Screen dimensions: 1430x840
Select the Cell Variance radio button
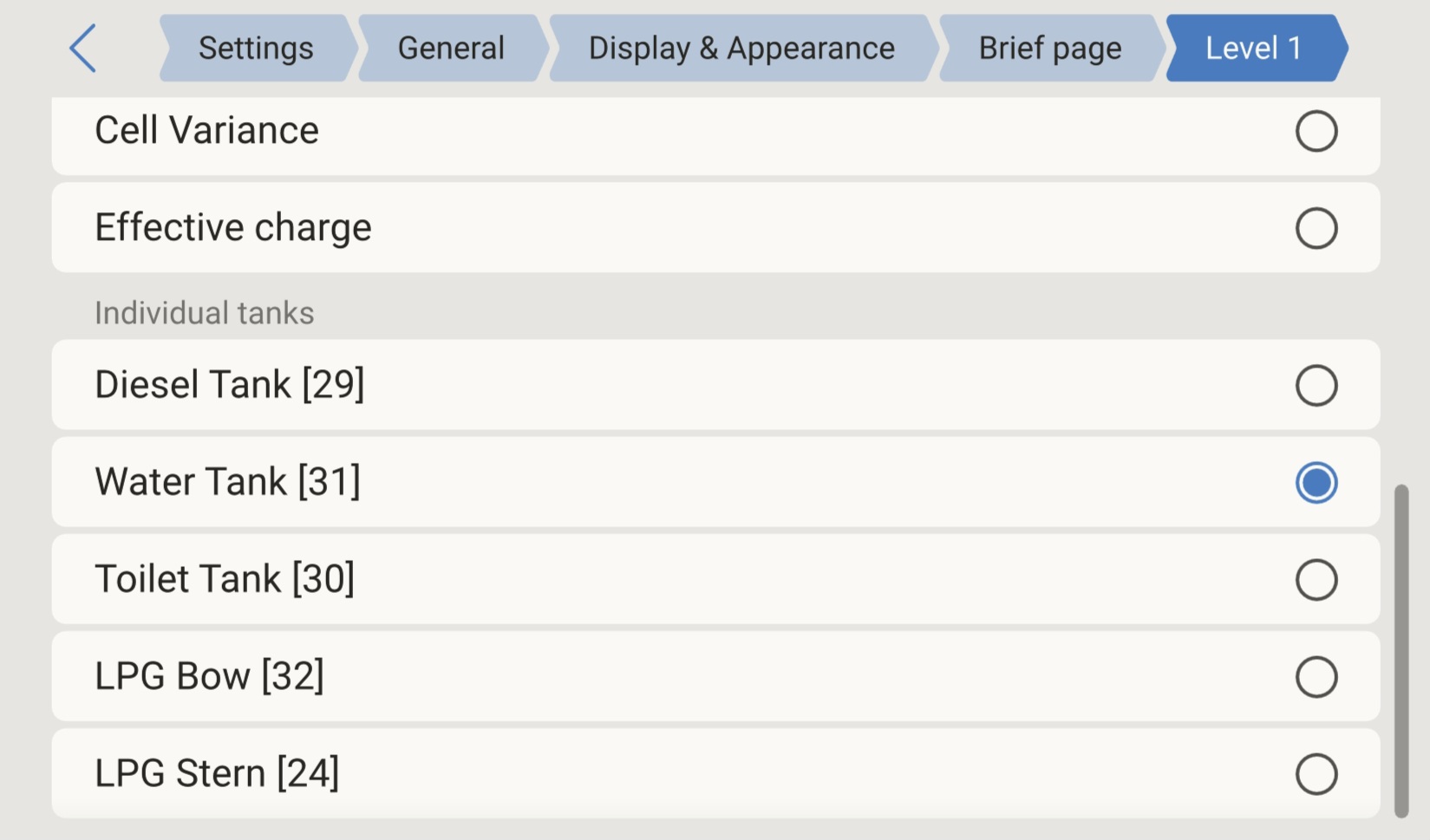click(x=1316, y=132)
